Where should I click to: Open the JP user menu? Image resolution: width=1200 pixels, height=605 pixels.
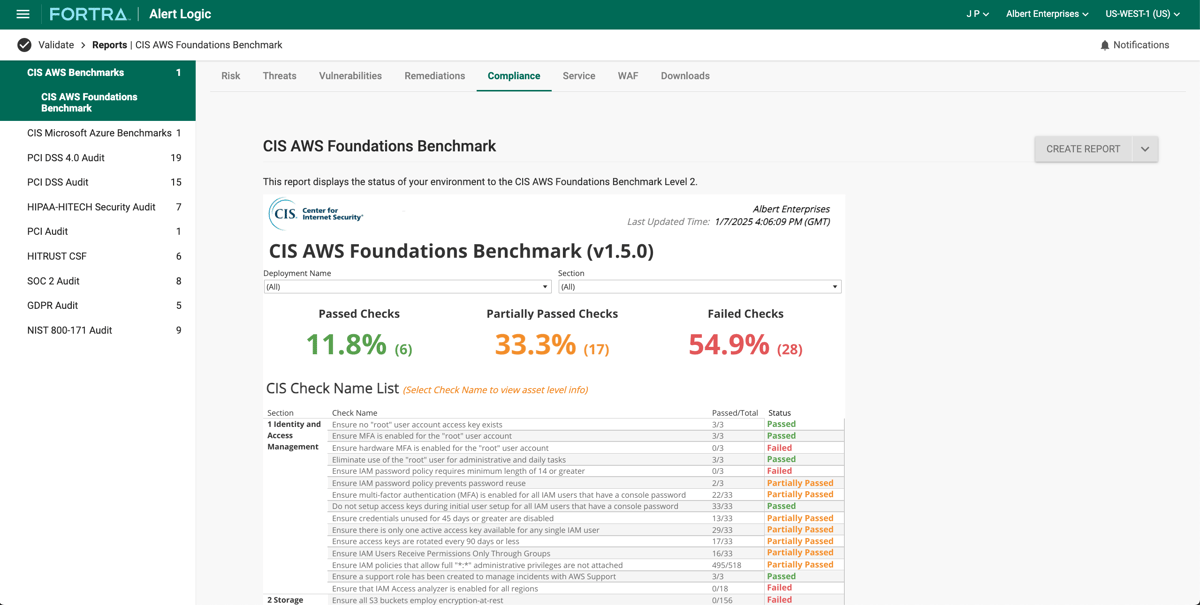(x=977, y=15)
